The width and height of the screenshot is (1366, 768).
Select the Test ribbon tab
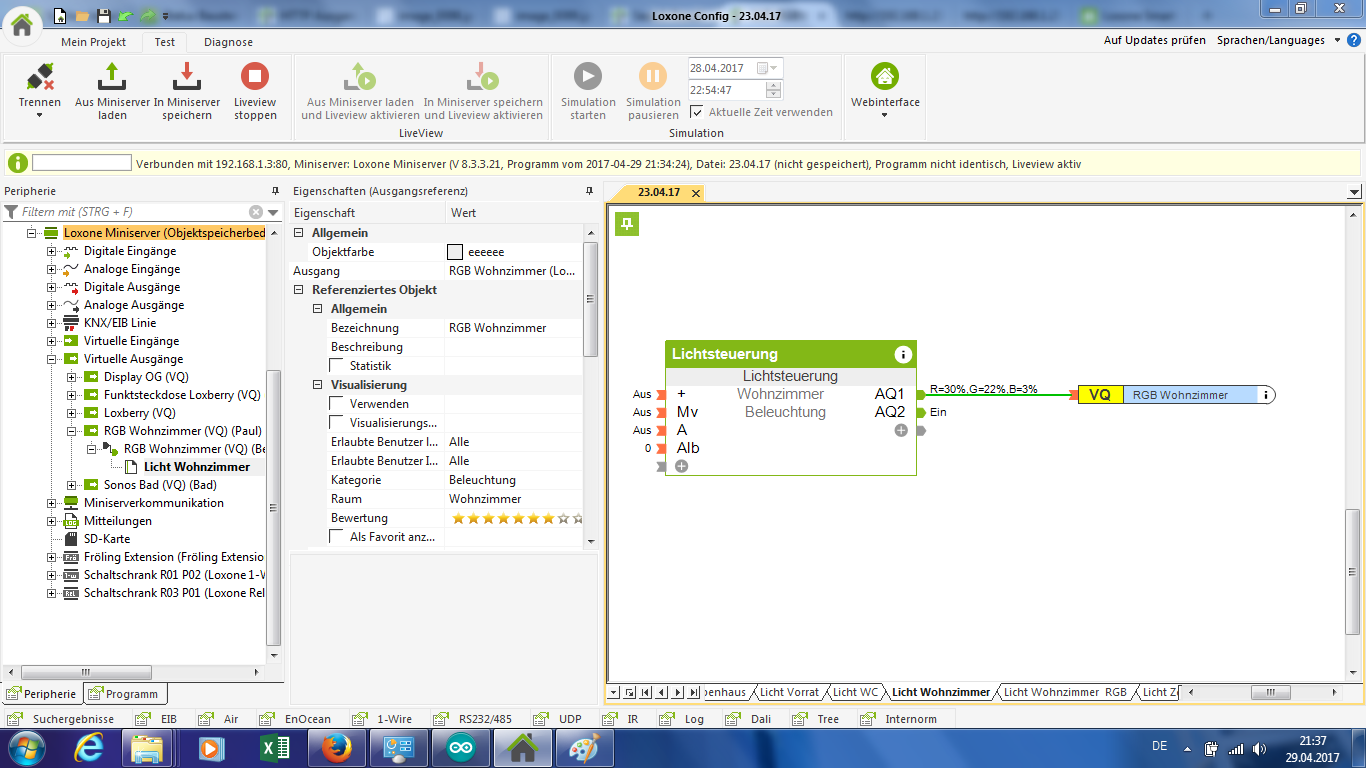coord(165,42)
